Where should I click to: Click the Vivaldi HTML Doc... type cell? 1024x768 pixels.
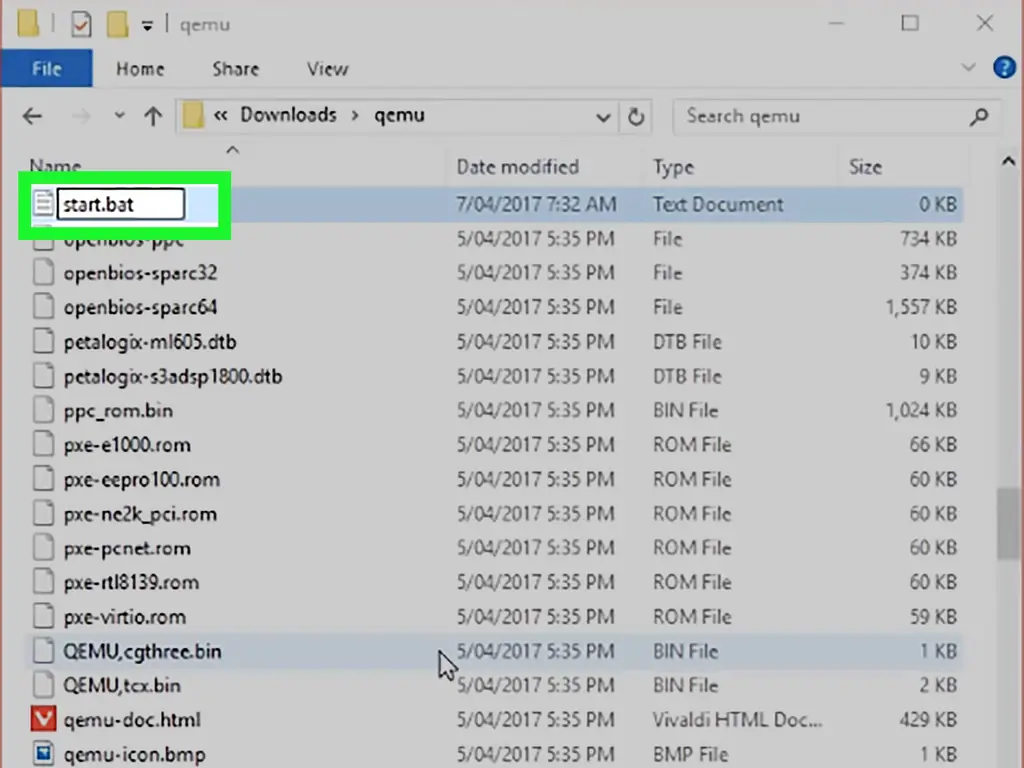coord(737,720)
